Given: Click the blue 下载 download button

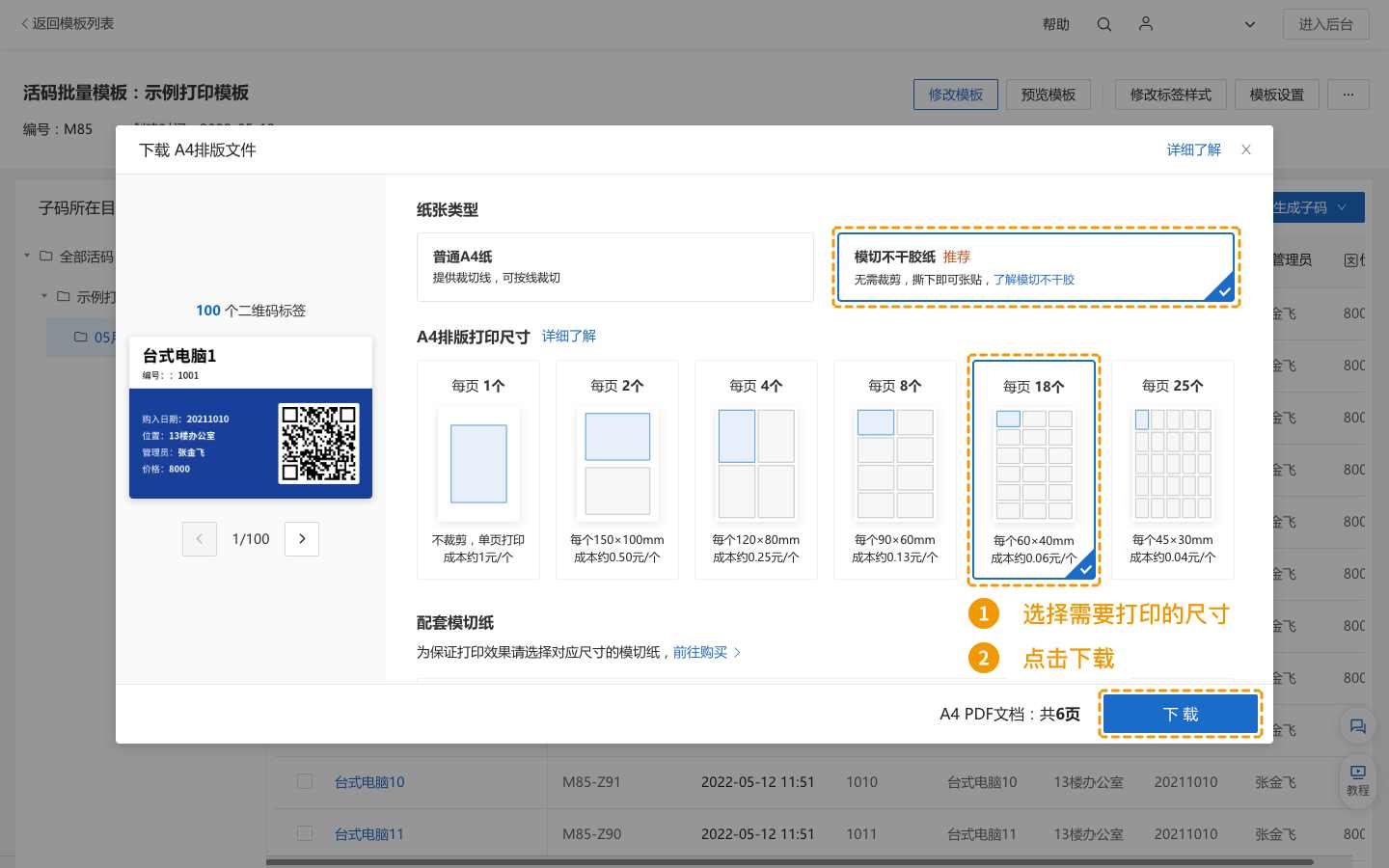Looking at the screenshot, I should click(x=1180, y=714).
